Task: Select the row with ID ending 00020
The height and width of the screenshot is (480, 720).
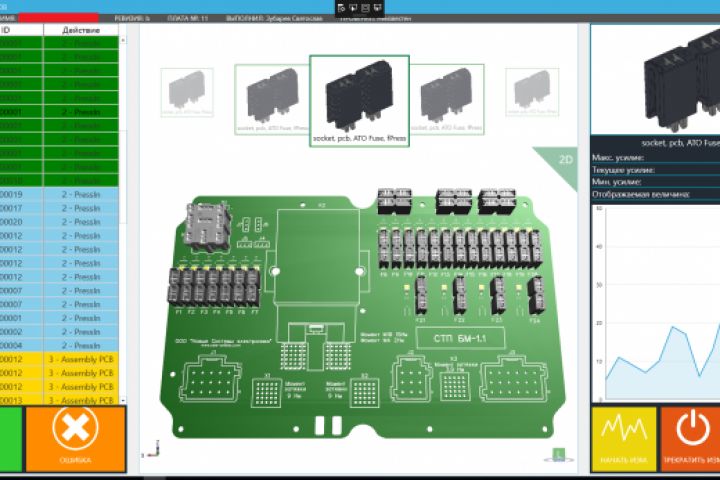Action: click(59, 222)
